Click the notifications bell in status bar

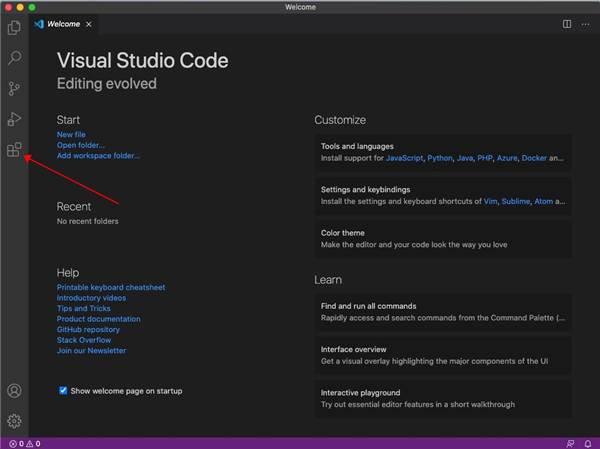click(x=588, y=443)
